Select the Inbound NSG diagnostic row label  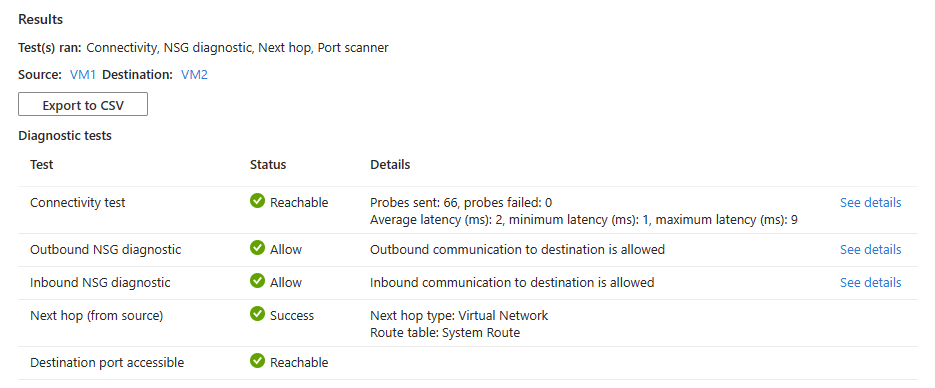click(100, 283)
